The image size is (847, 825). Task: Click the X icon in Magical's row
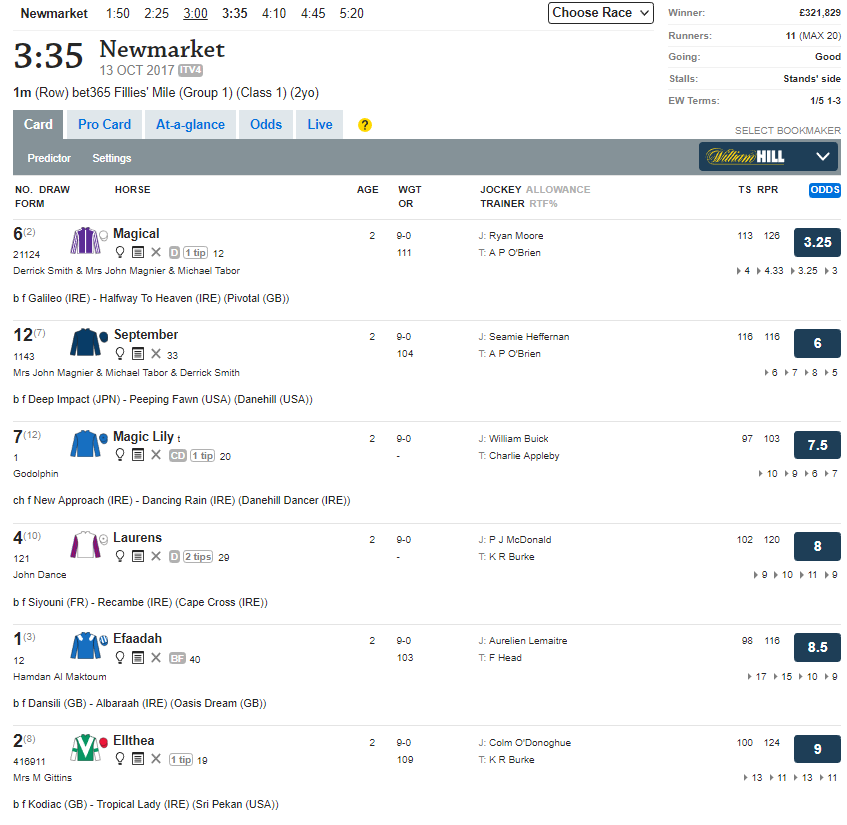[156, 252]
